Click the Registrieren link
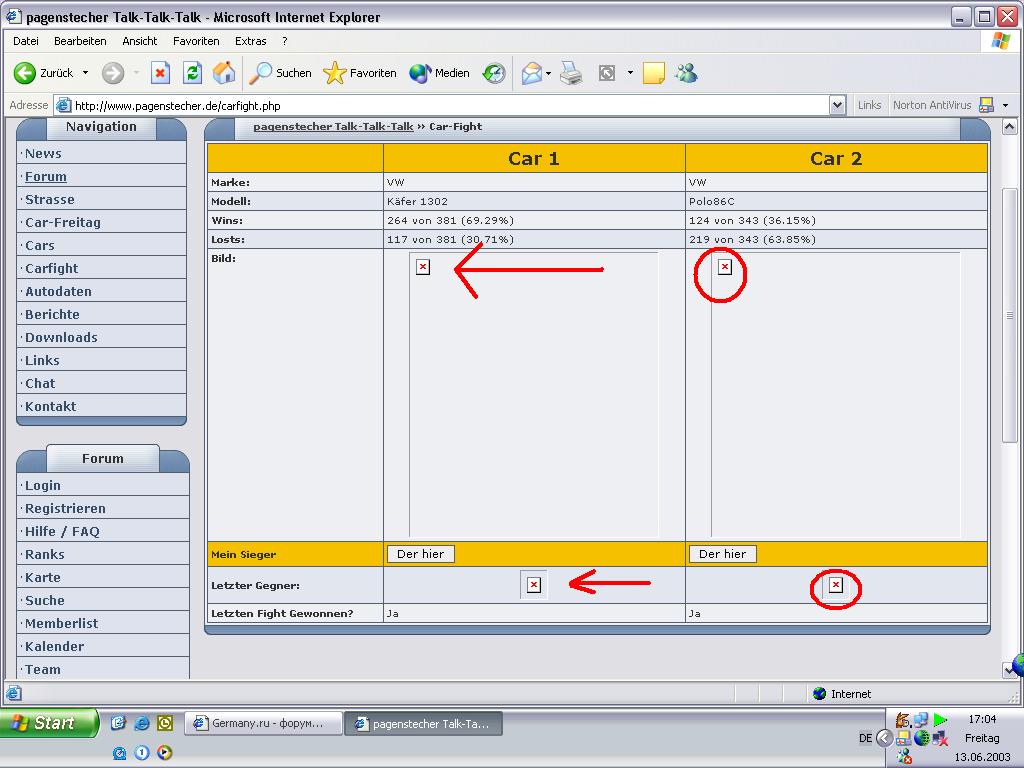1024x768 pixels. [65, 509]
